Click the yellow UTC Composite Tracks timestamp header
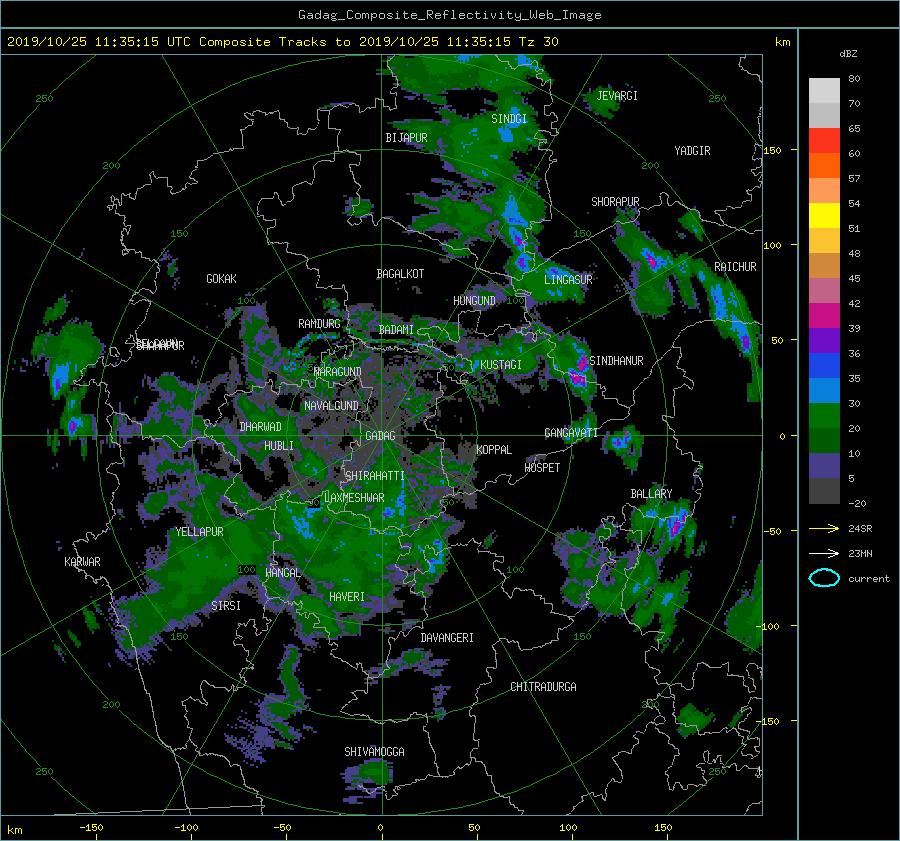Screen dimensions: 900x841 (282, 42)
